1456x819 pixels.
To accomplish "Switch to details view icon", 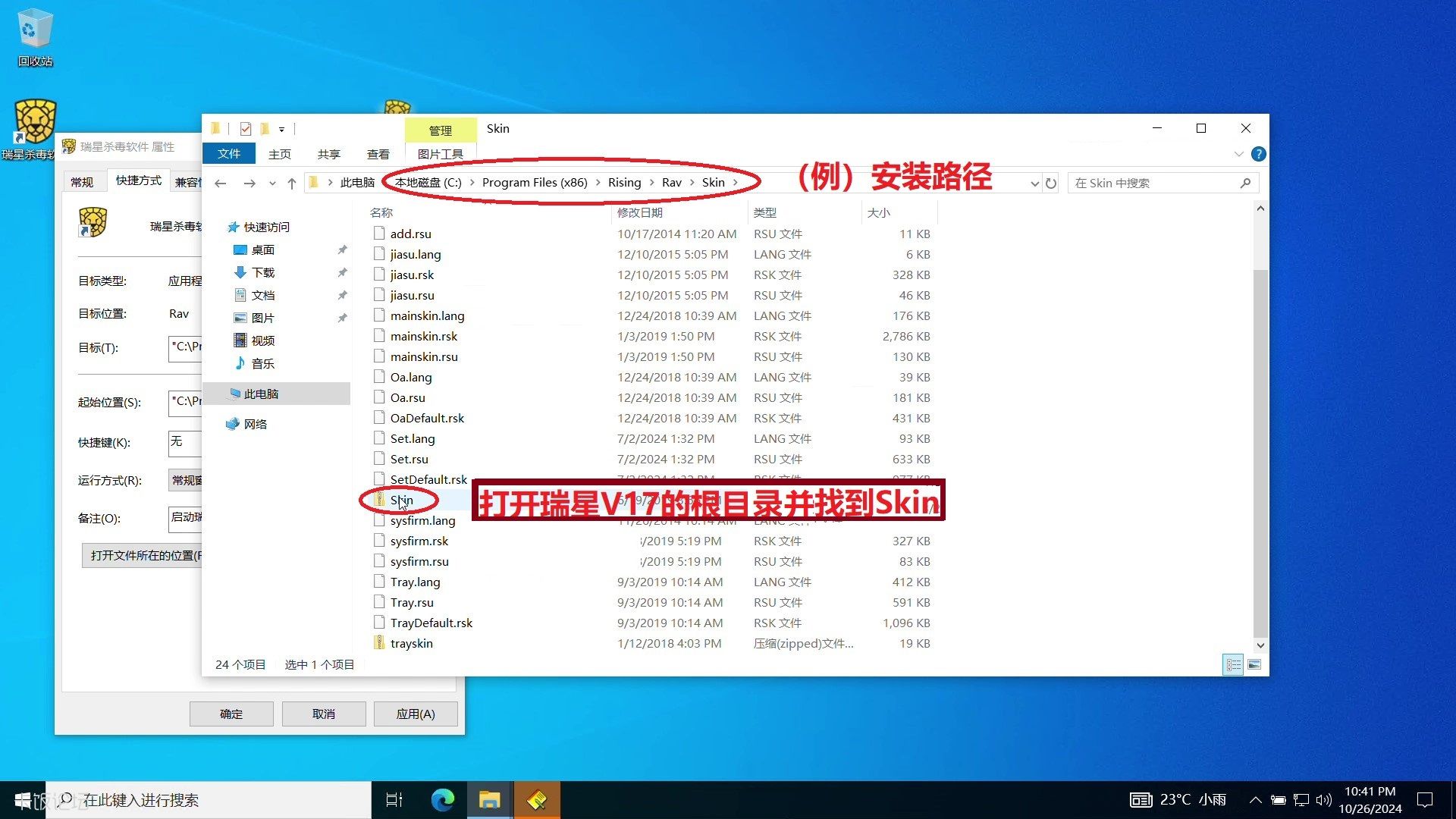I will tap(1234, 664).
